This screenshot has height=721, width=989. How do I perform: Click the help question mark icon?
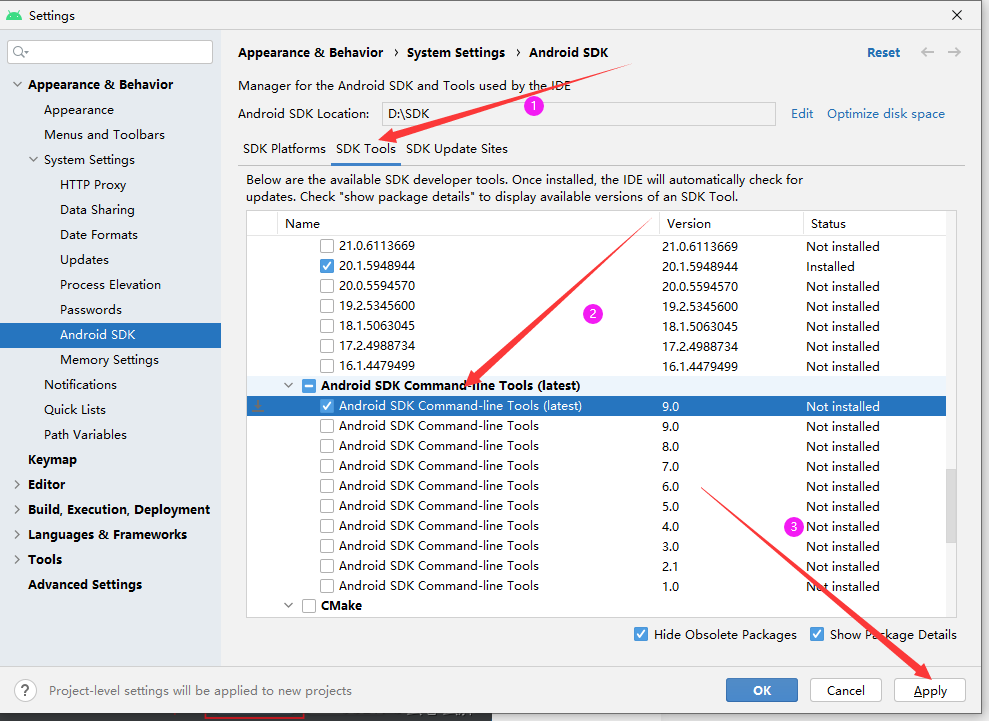[27, 690]
